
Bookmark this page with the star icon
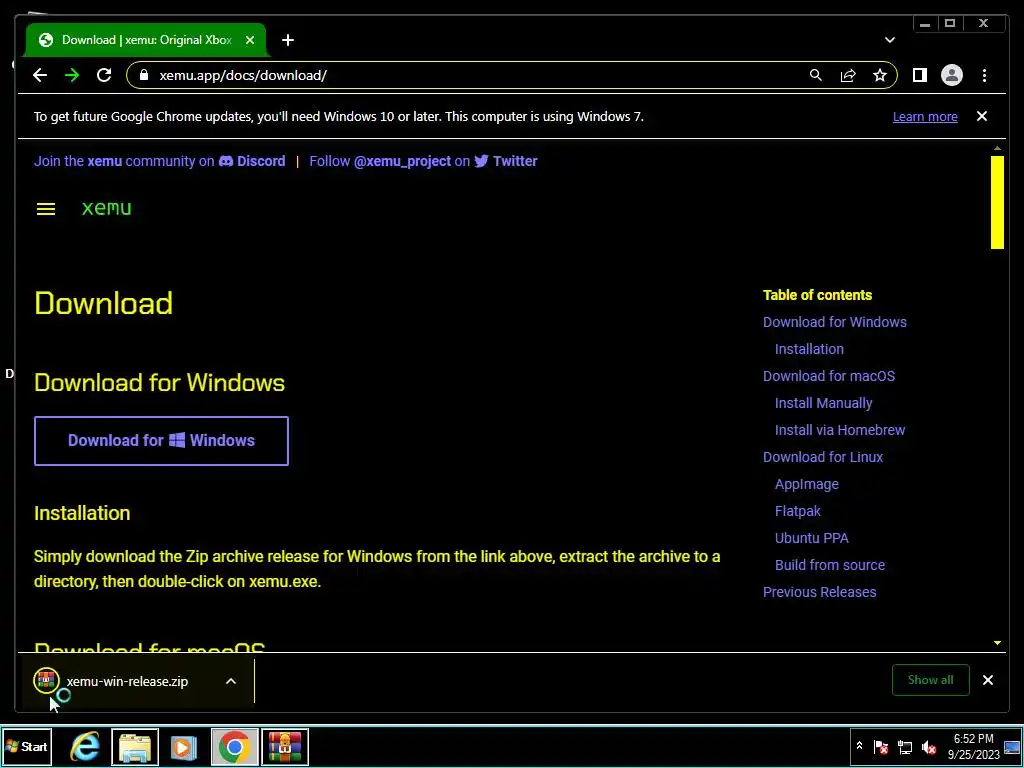coord(880,75)
